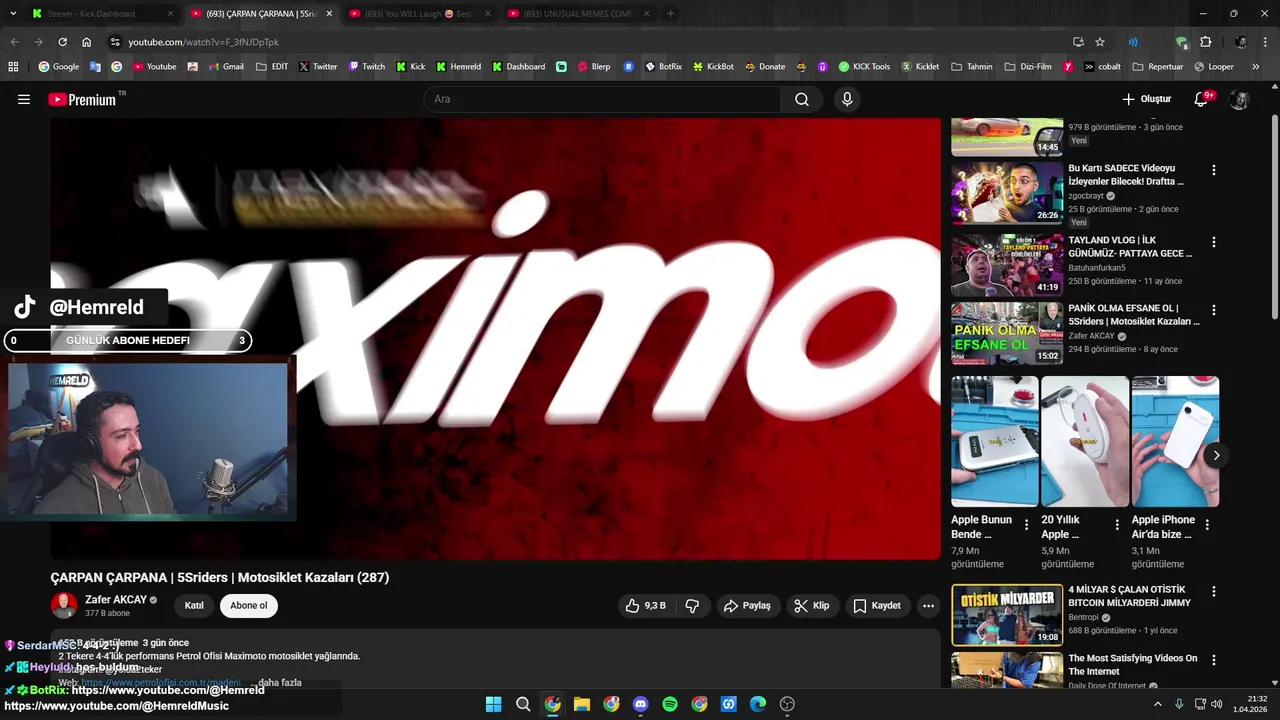Open OBS Studio from the taskbar

click(x=787, y=704)
